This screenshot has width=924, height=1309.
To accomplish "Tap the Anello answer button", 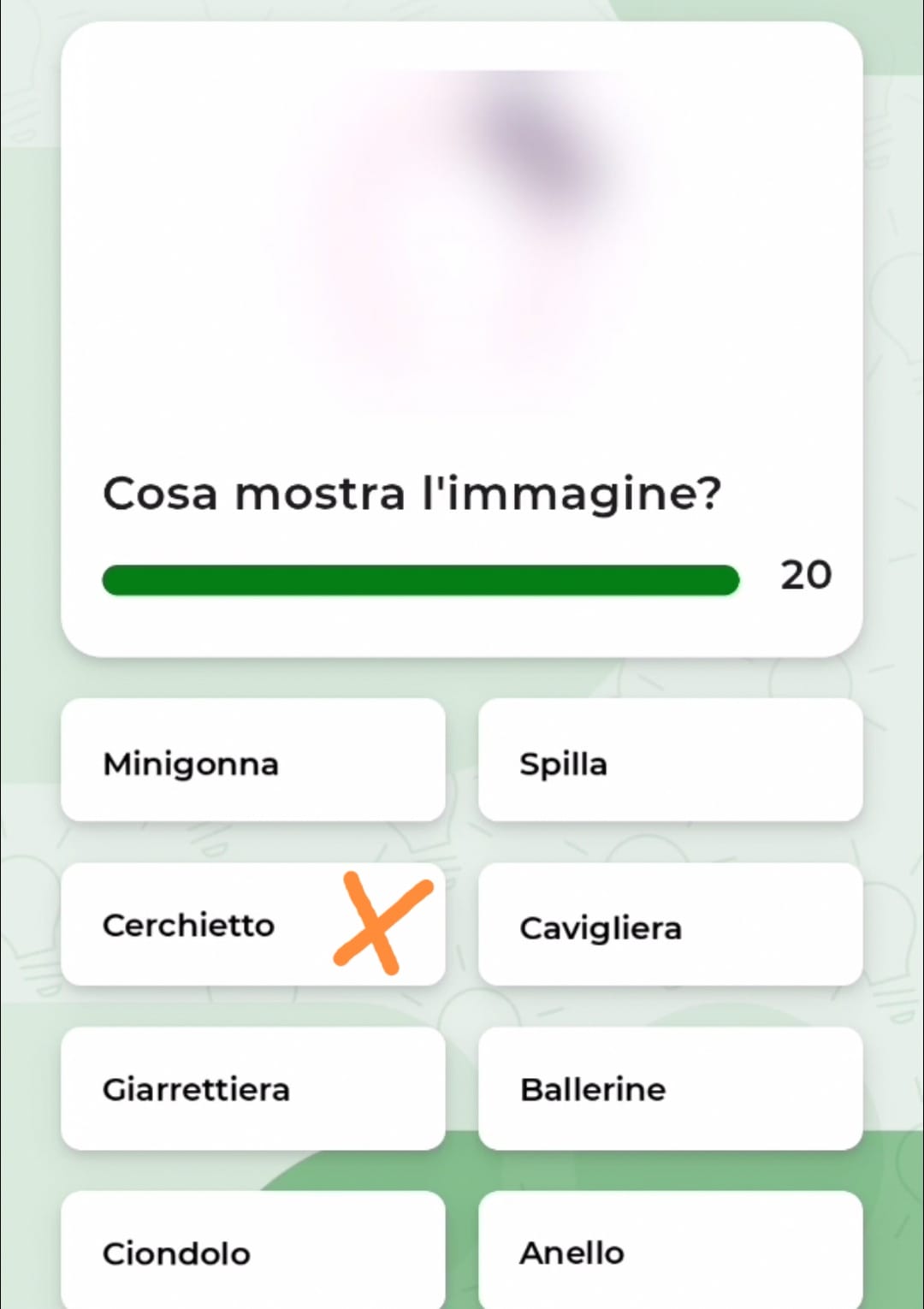I will [x=670, y=1253].
